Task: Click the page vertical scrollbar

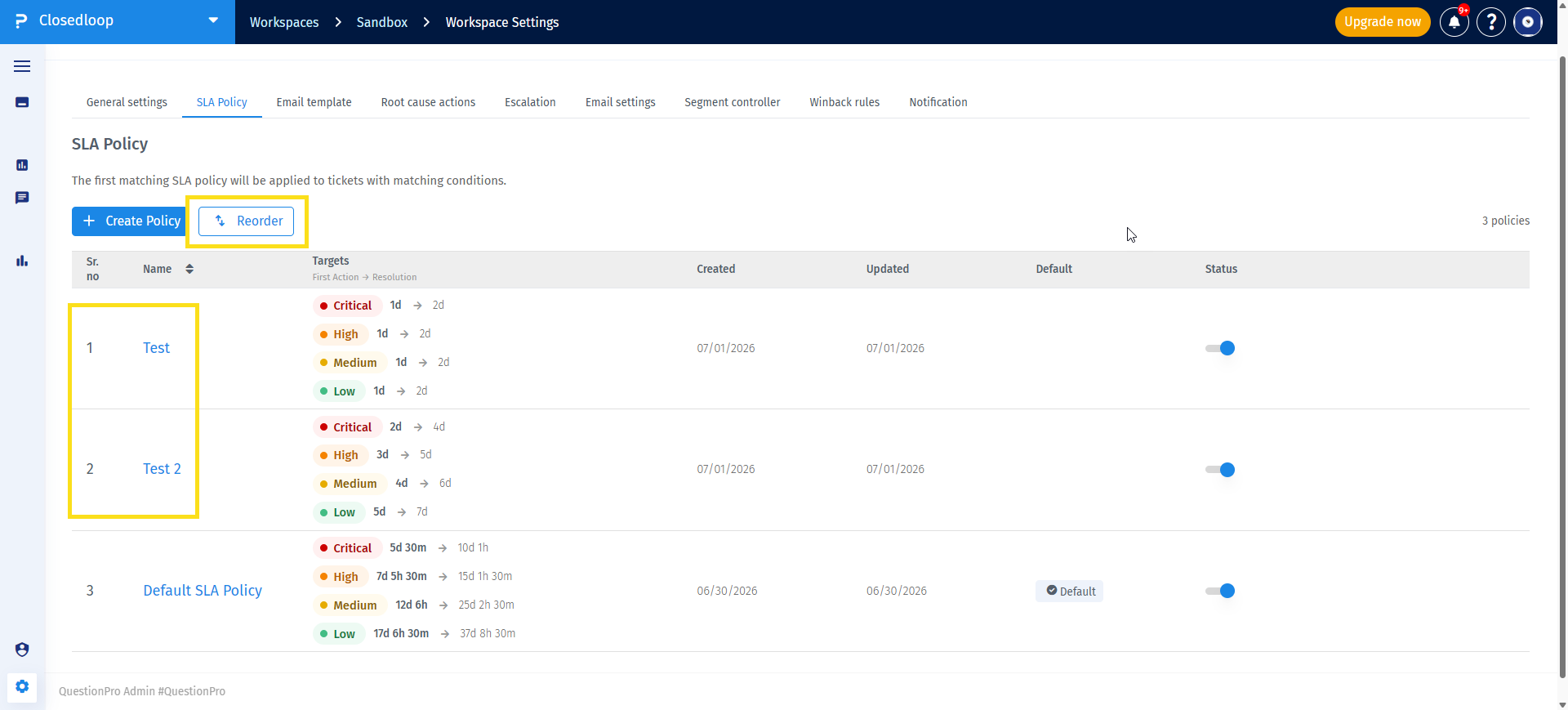Action: coord(1562,368)
